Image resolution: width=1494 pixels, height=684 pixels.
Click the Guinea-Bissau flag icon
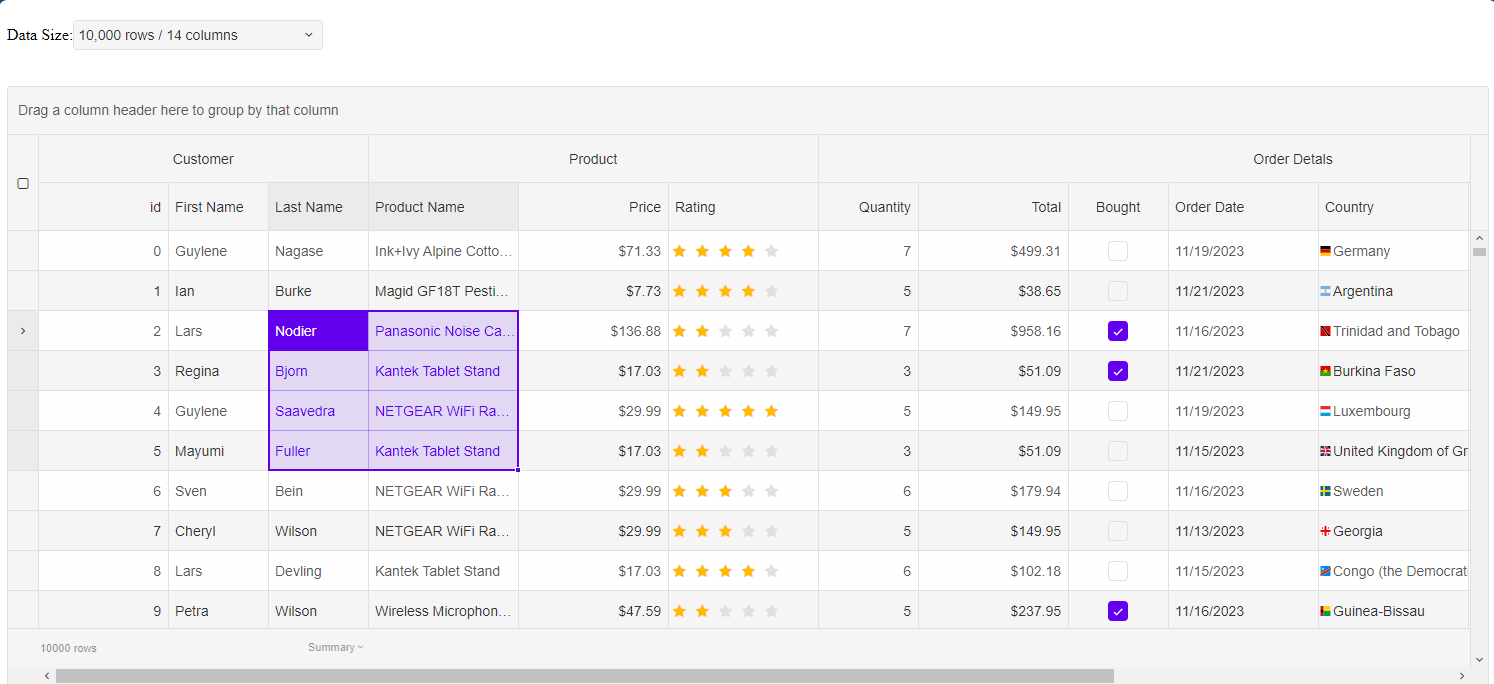(1325, 612)
